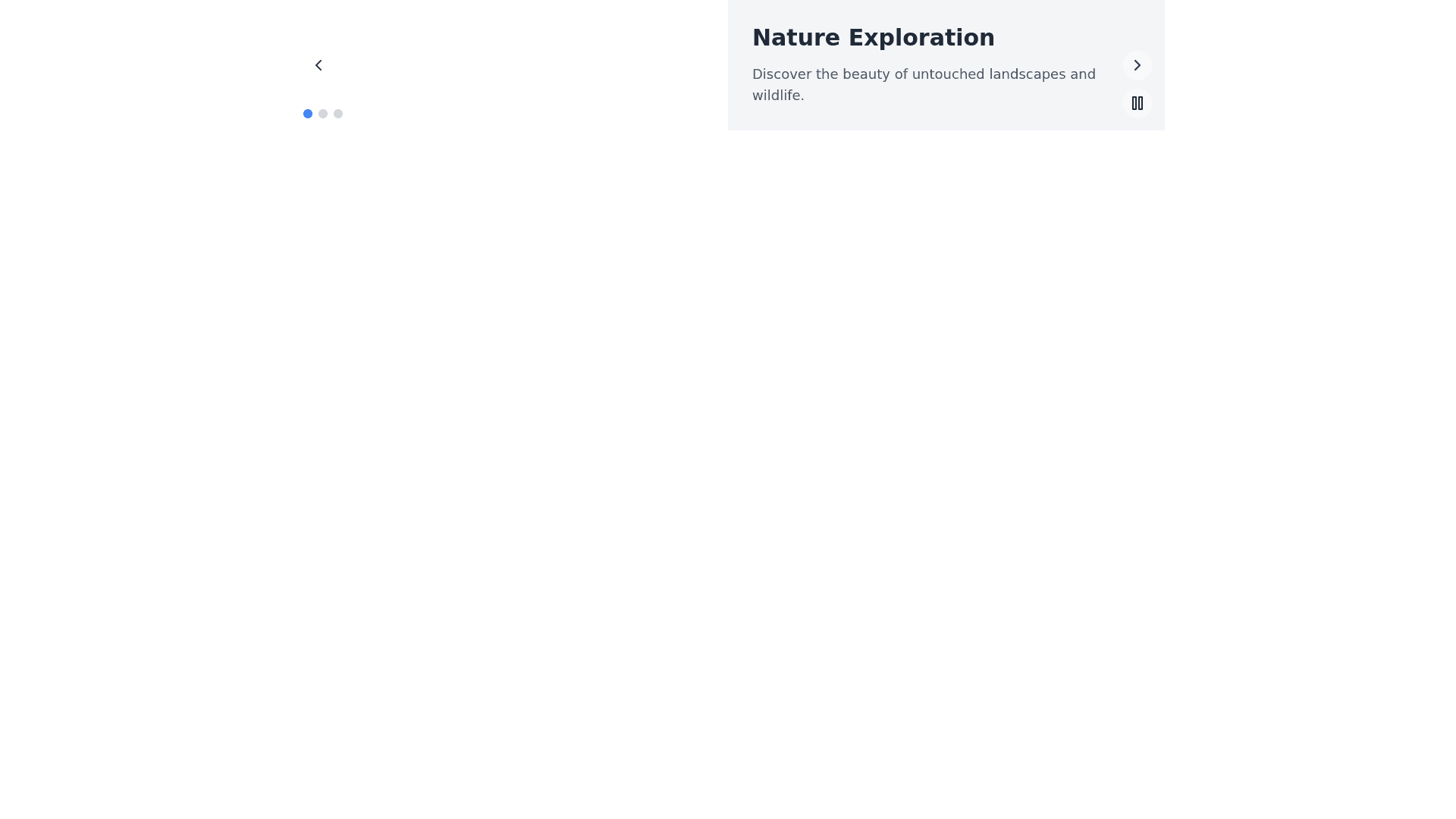Click the last gray pagination dot
1456x819 pixels.
(338, 114)
